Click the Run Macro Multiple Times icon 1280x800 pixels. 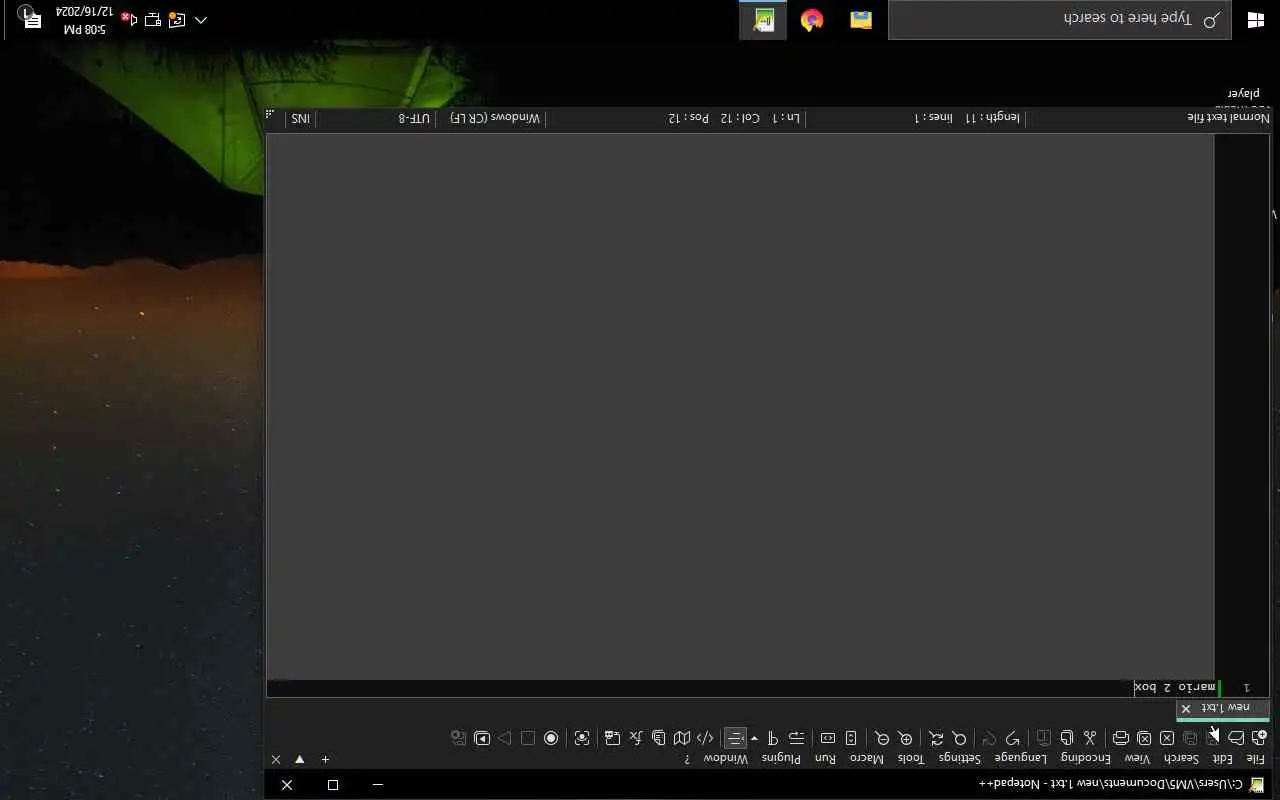(x=482, y=738)
